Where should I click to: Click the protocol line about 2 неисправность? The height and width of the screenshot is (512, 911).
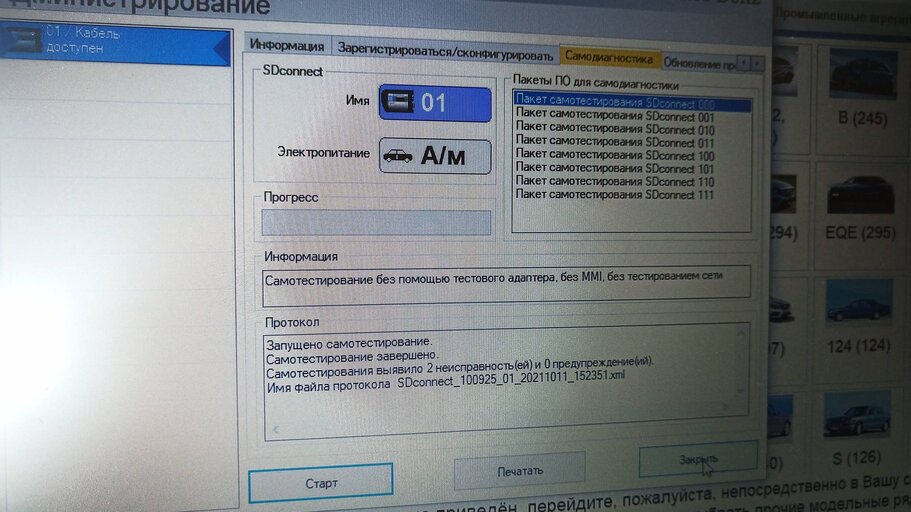(459, 368)
